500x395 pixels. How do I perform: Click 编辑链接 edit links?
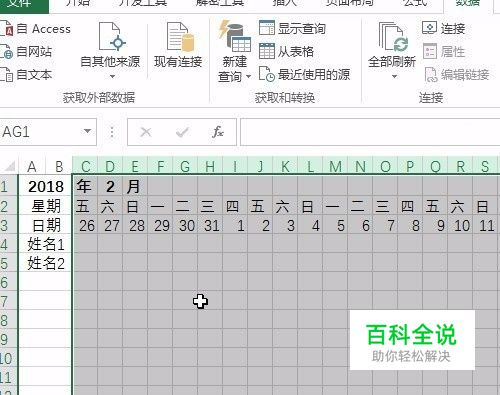tap(457, 75)
